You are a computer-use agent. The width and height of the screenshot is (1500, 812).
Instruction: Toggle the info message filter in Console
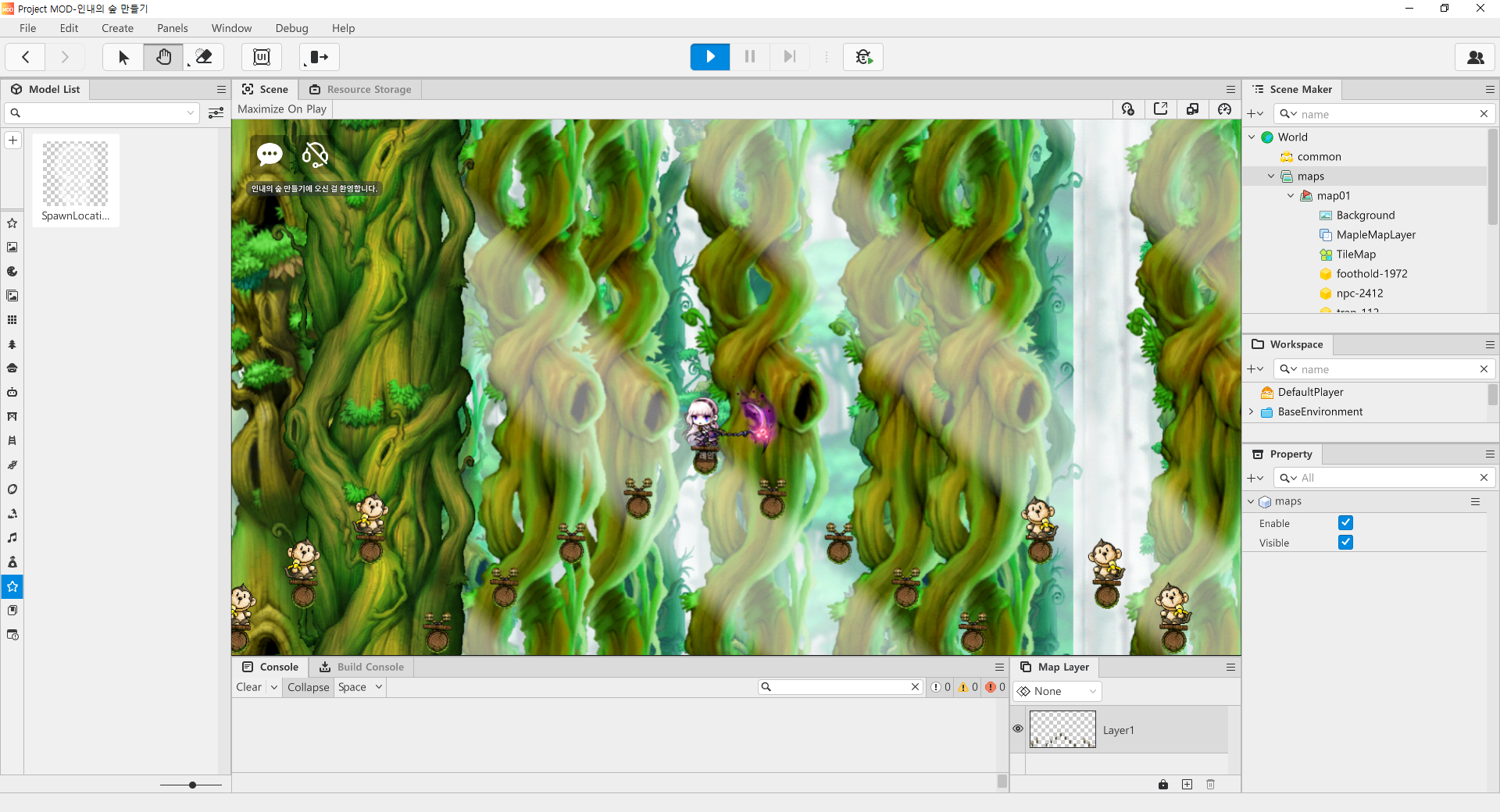[941, 687]
